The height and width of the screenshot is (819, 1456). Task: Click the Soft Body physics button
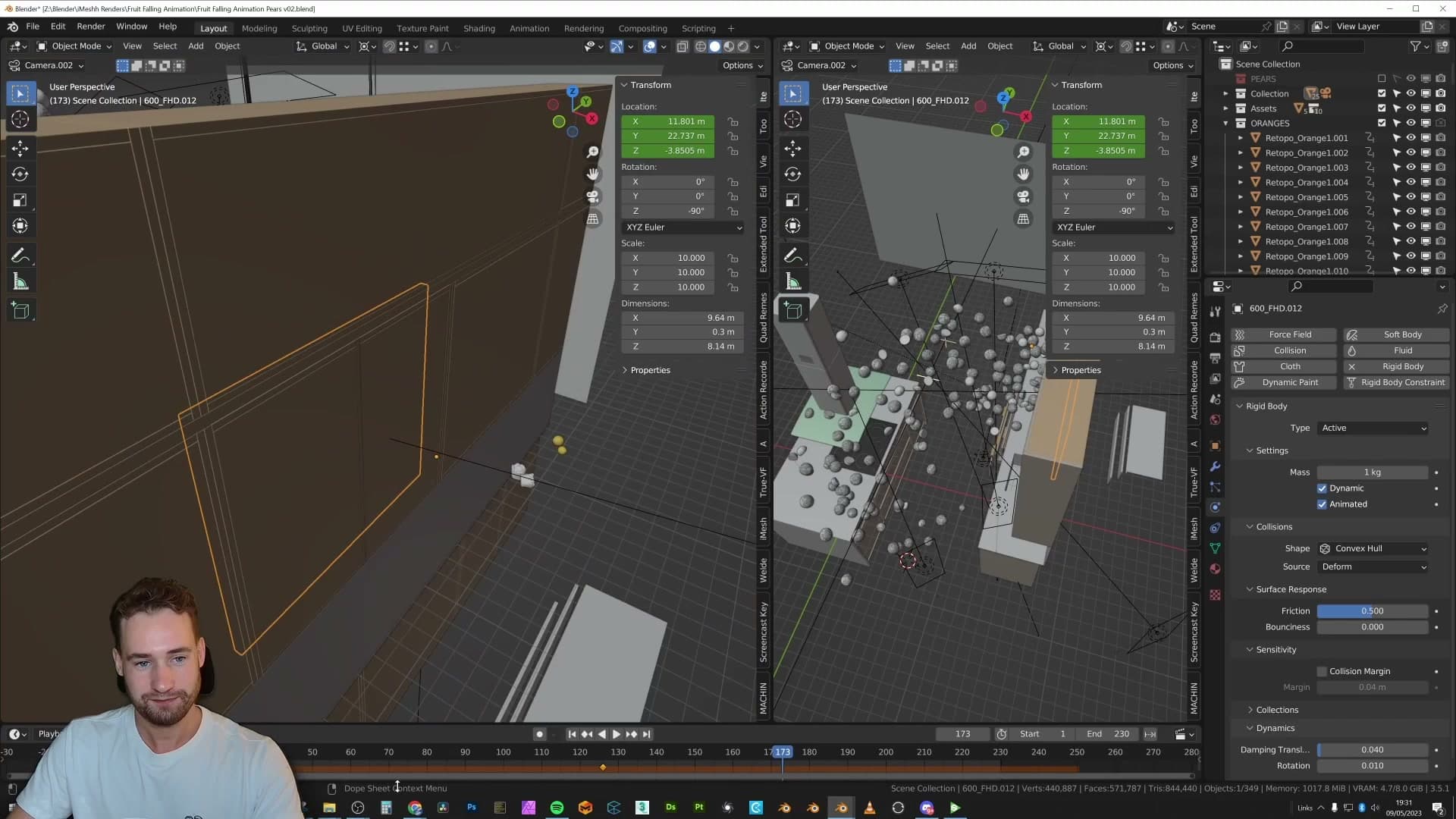coord(1395,334)
